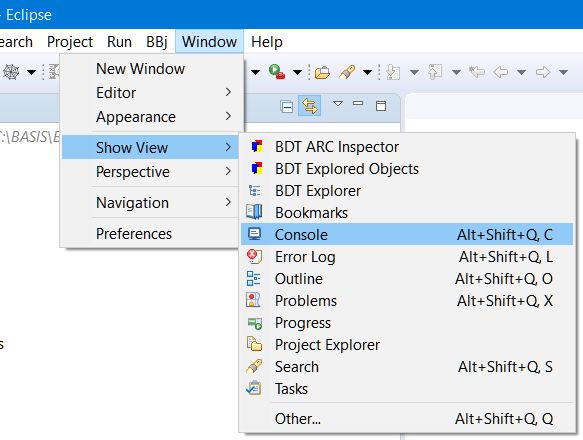Click the run with toolbox toolbar icon
Image resolution: width=583 pixels, height=440 pixels.
point(277,71)
